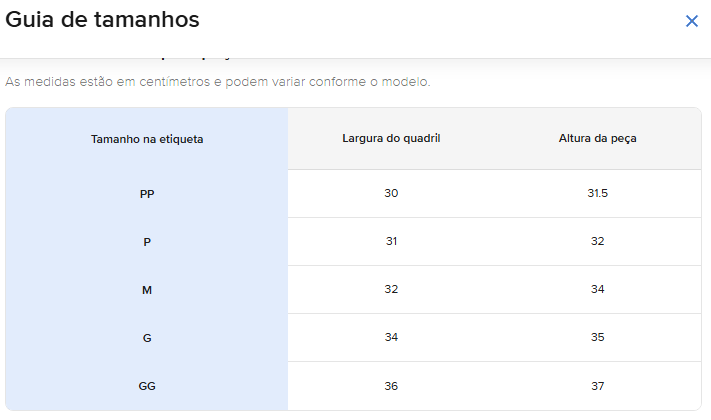Viewport: 711px width, 420px height.
Task: Click piece height value 34 in M row
Action: tap(598, 289)
